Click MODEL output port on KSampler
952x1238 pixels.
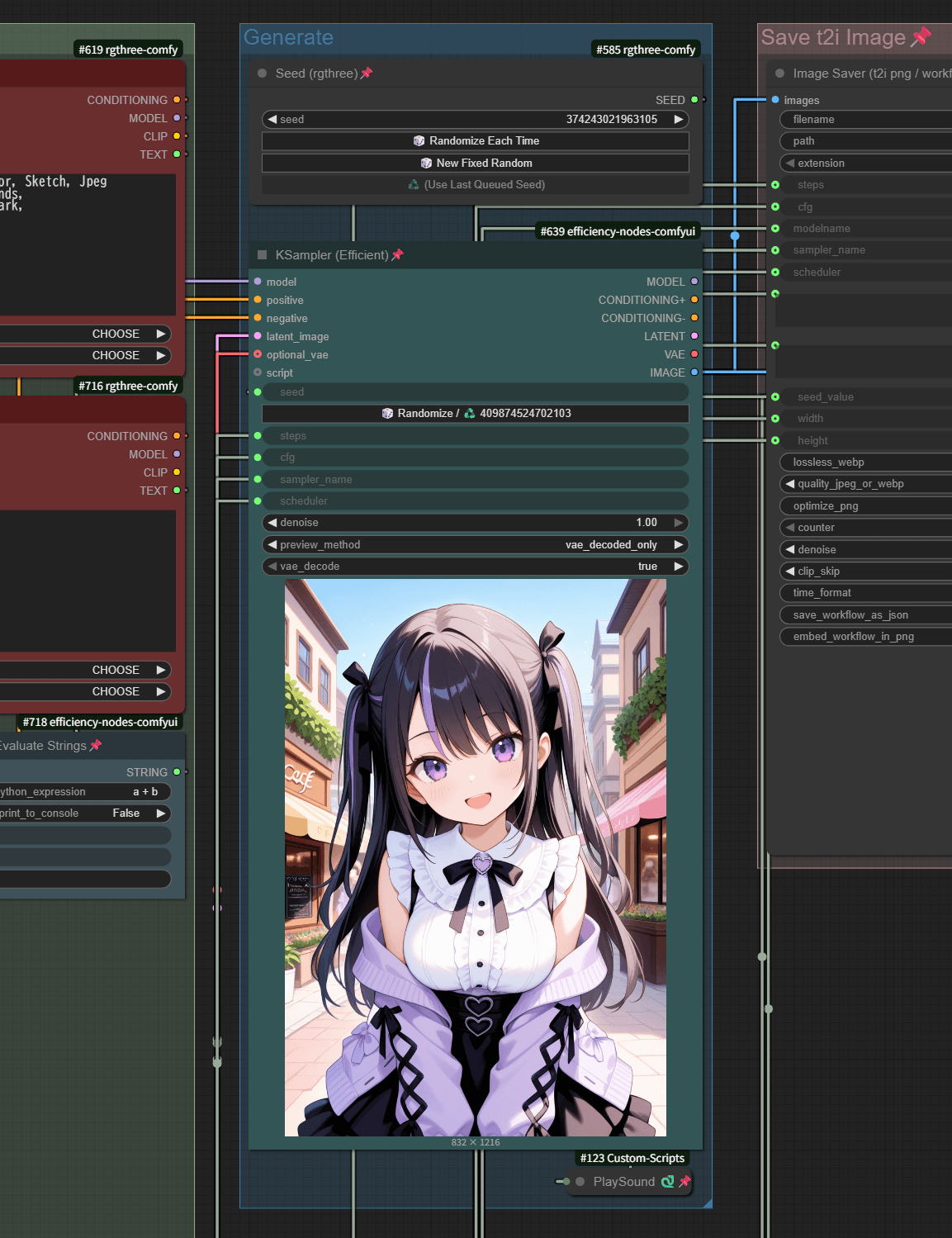(x=694, y=282)
